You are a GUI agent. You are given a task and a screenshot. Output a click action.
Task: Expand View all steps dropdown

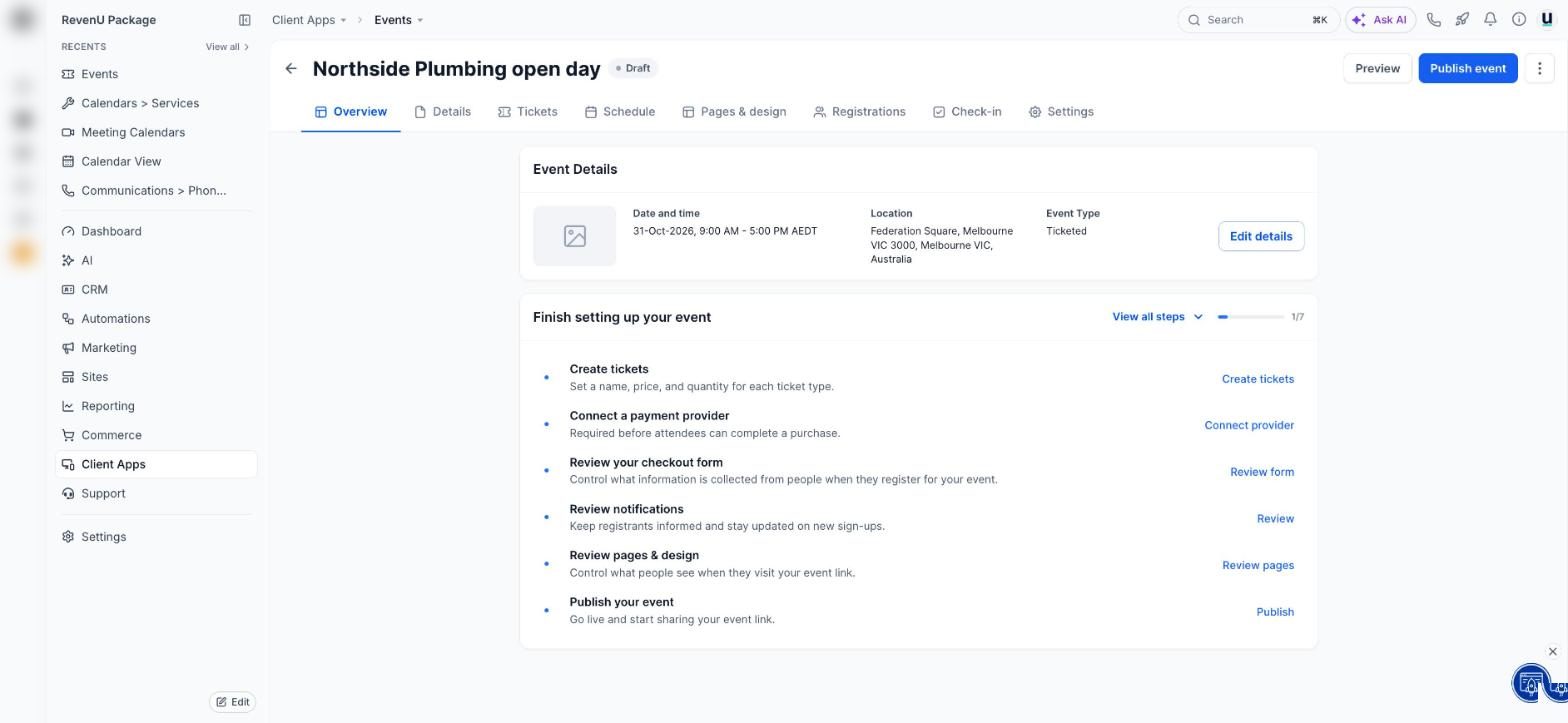(x=1157, y=317)
